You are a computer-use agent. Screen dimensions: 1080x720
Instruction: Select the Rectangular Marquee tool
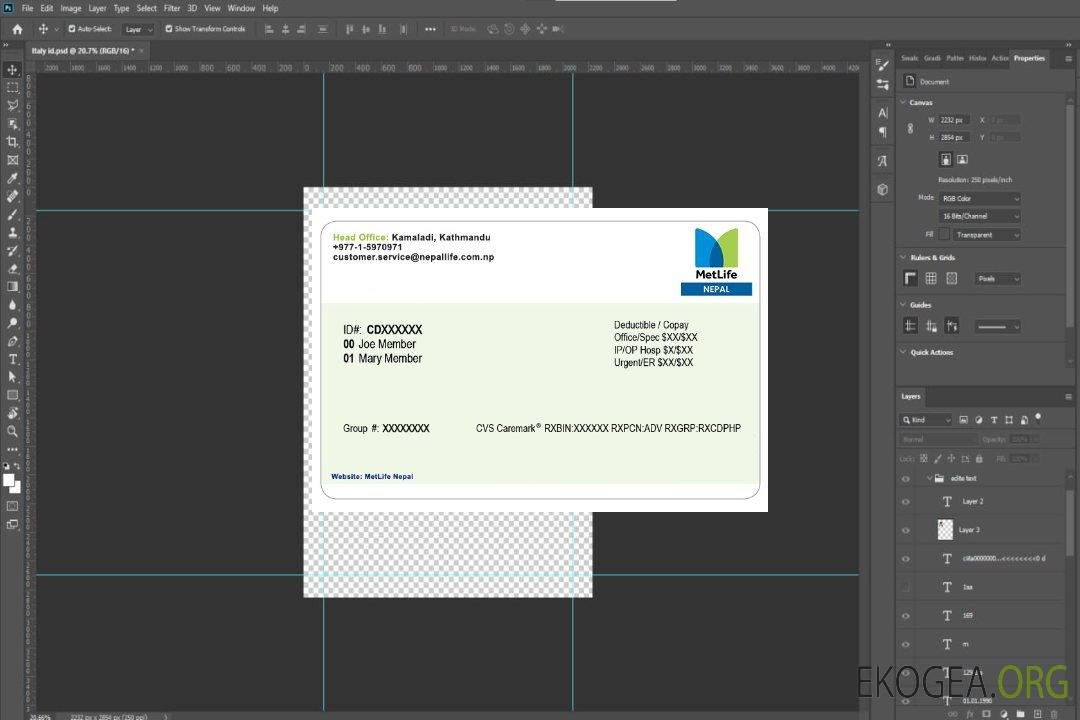click(12, 87)
